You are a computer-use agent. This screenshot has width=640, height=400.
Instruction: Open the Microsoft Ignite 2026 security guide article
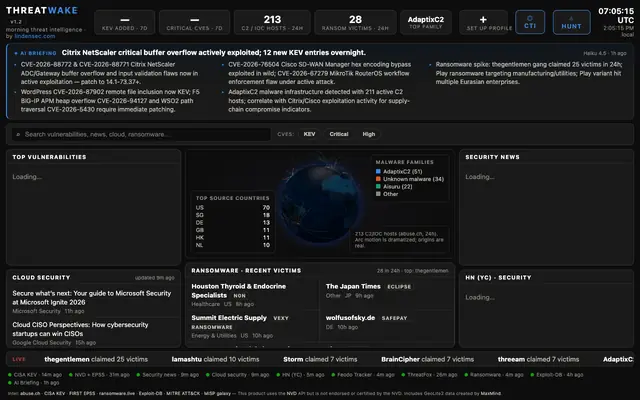coord(91,298)
